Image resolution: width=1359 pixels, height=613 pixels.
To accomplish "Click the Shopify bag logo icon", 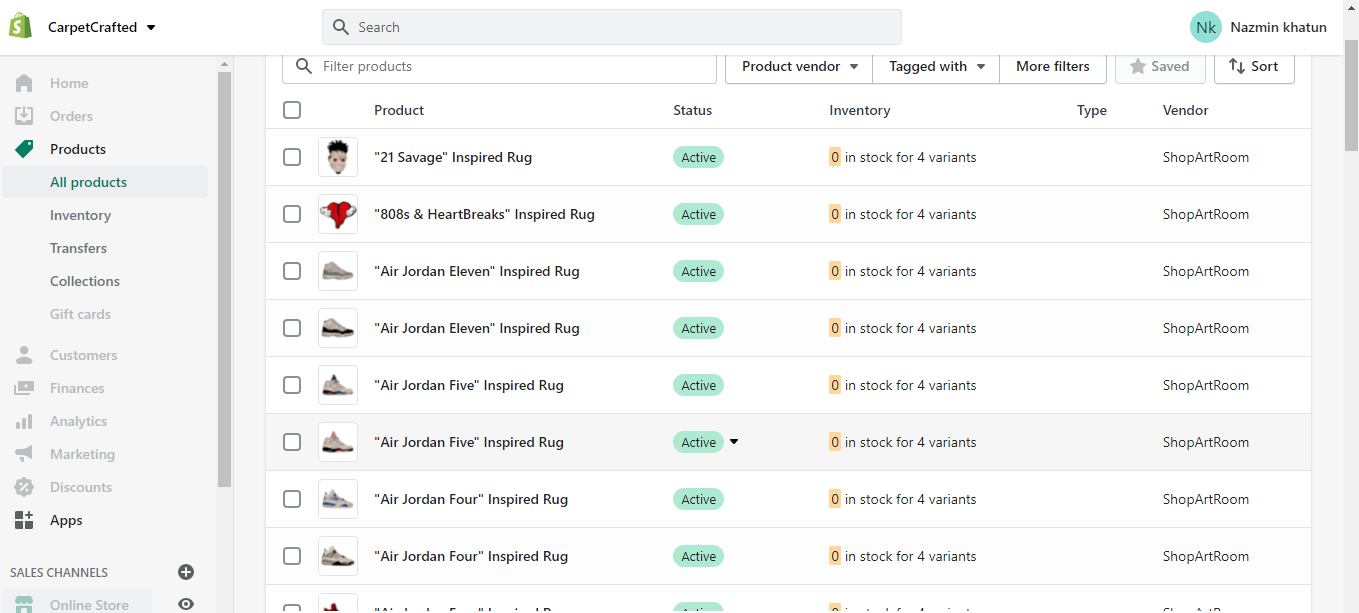I will pos(21,27).
